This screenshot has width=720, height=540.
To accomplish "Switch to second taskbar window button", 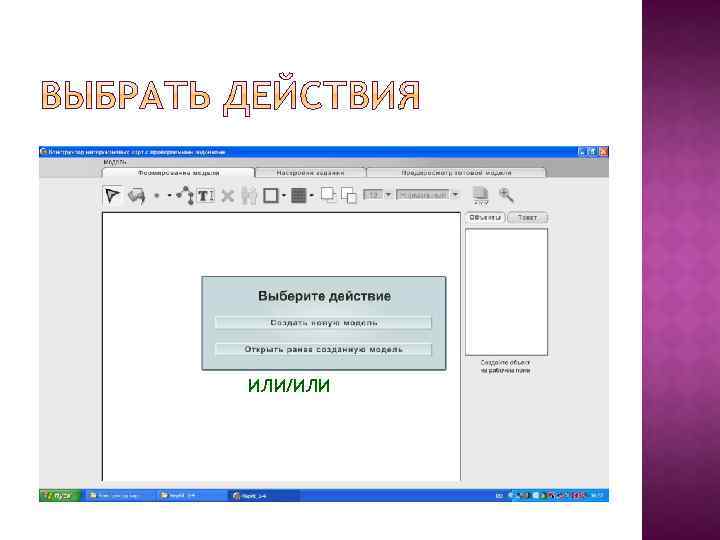I will (x=191, y=495).
